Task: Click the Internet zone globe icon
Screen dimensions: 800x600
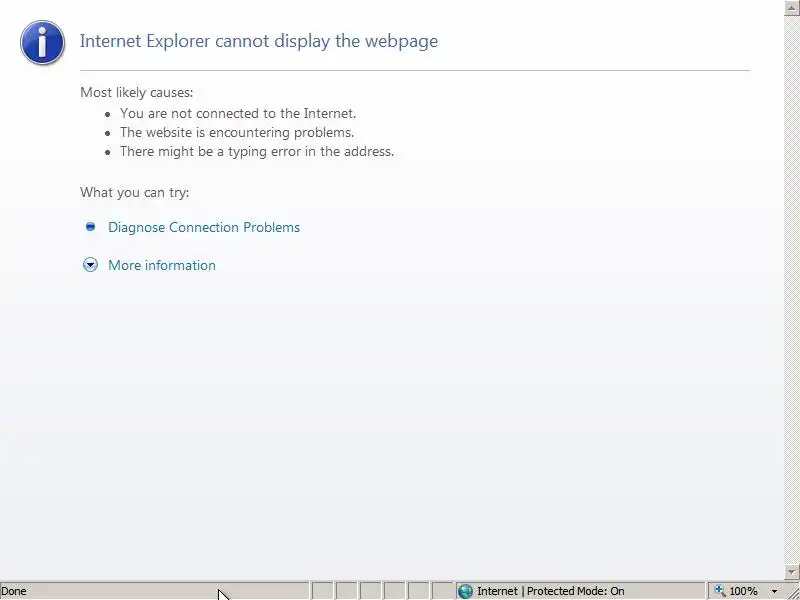Action: pyautogui.click(x=465, y=591)
